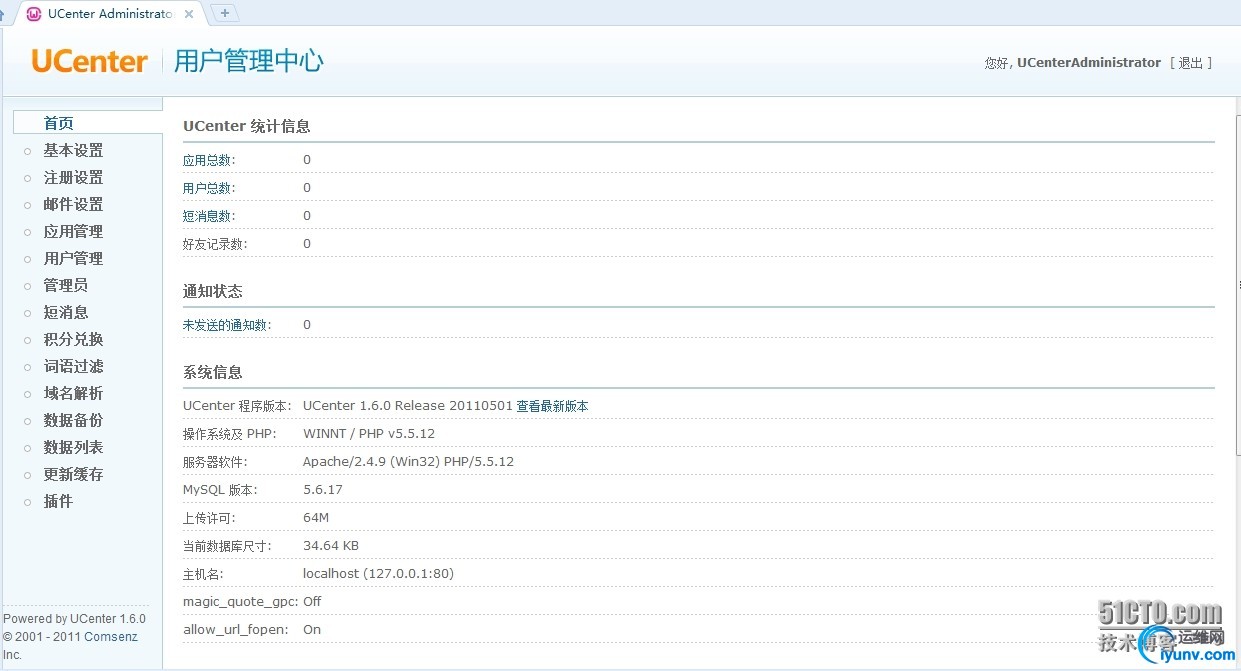Click the MySQL 版本 label

[220, 490]
